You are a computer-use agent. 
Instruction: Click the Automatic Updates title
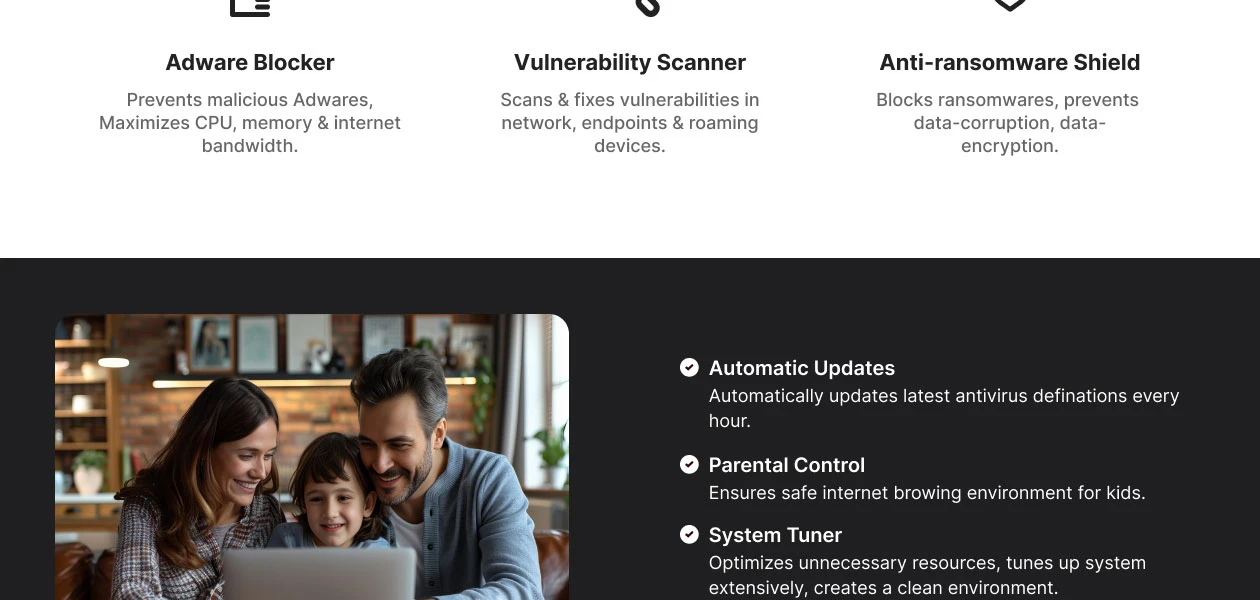pos(802,368)
